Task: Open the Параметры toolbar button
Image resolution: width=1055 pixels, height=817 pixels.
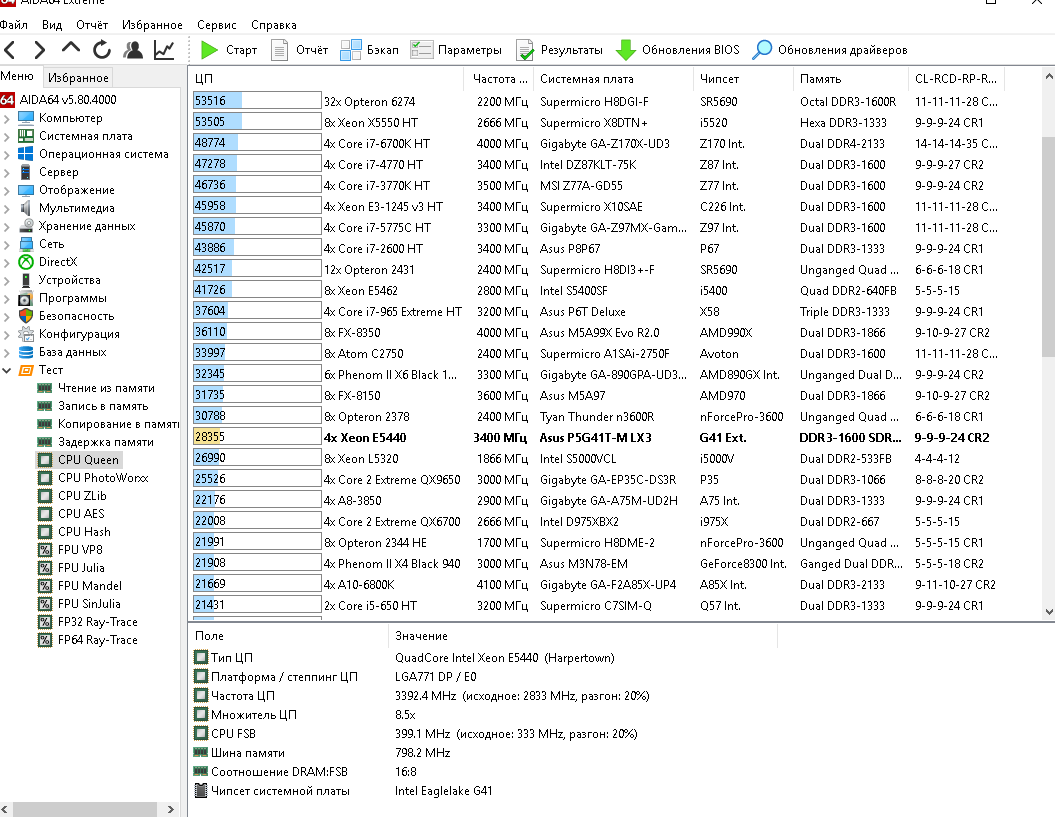Action: 456,50
